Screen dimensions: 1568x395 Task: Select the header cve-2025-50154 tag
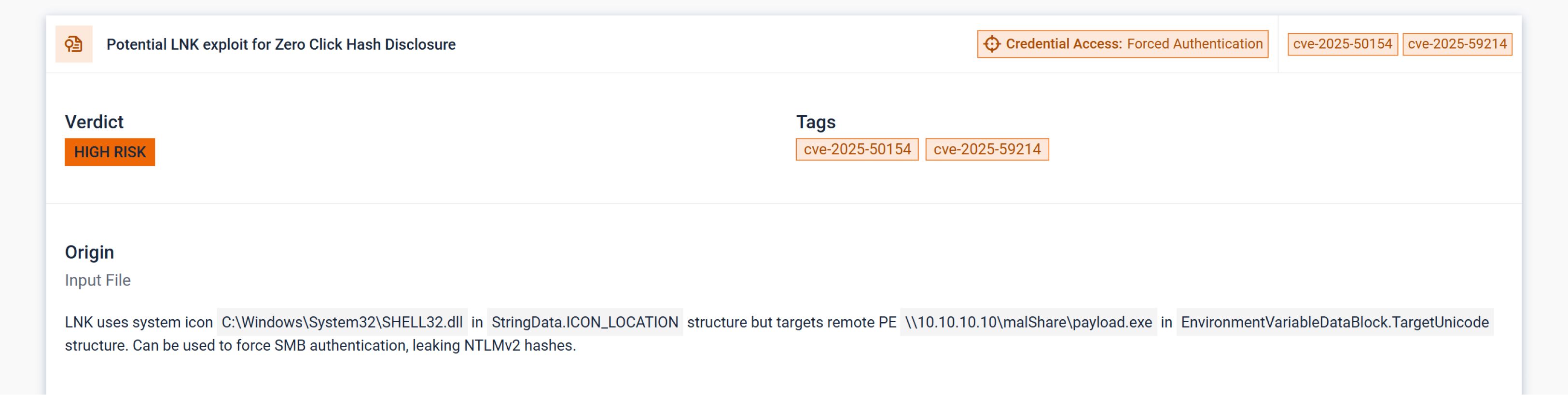pos(1342,44)
